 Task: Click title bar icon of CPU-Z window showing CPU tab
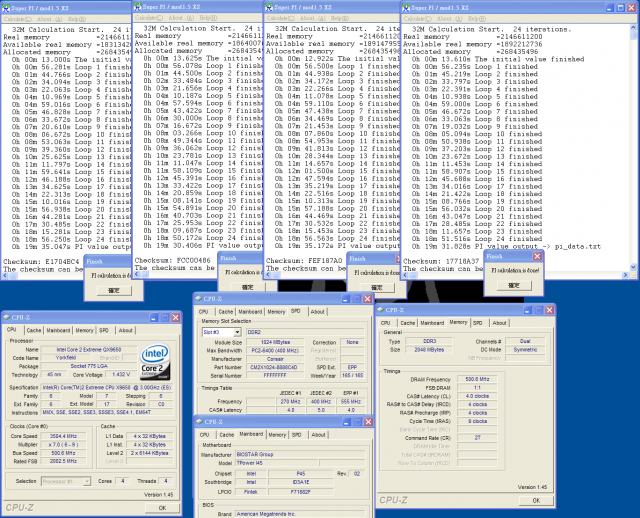coord(7,317)
